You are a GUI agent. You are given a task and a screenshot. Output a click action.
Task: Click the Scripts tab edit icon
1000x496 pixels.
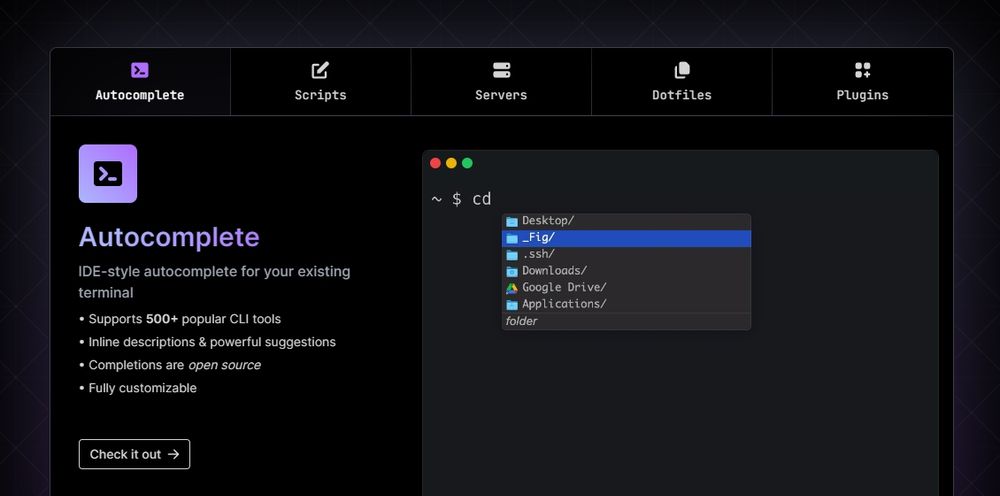320,70
